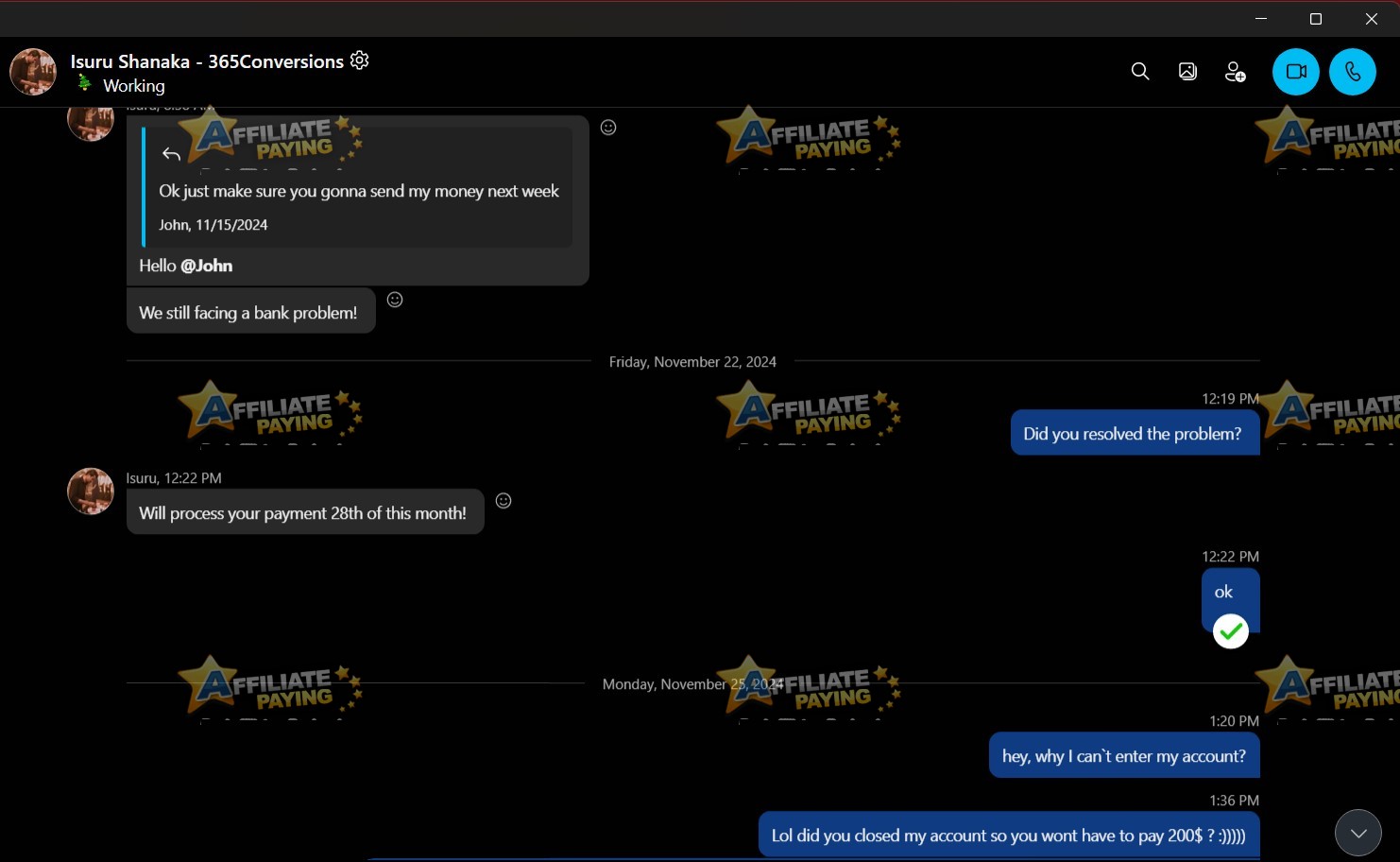
Task: Click the green checkmark reaction under "ok"
Action: point(1230,631)
